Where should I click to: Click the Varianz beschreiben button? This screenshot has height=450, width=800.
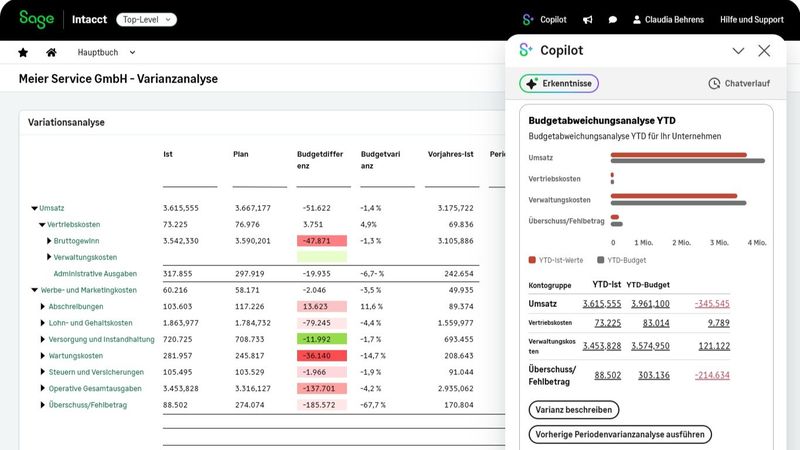point(573,410)
